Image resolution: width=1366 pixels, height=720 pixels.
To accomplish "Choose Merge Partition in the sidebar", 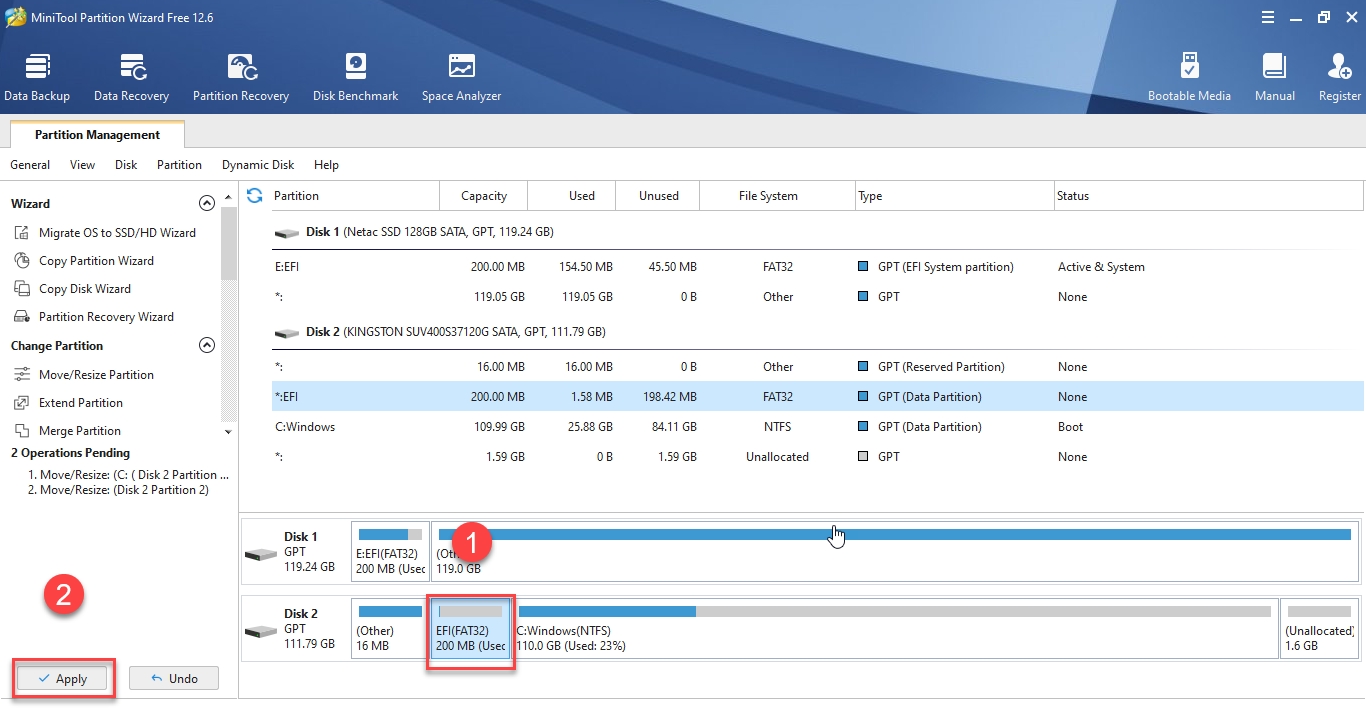I will [80, 431].
